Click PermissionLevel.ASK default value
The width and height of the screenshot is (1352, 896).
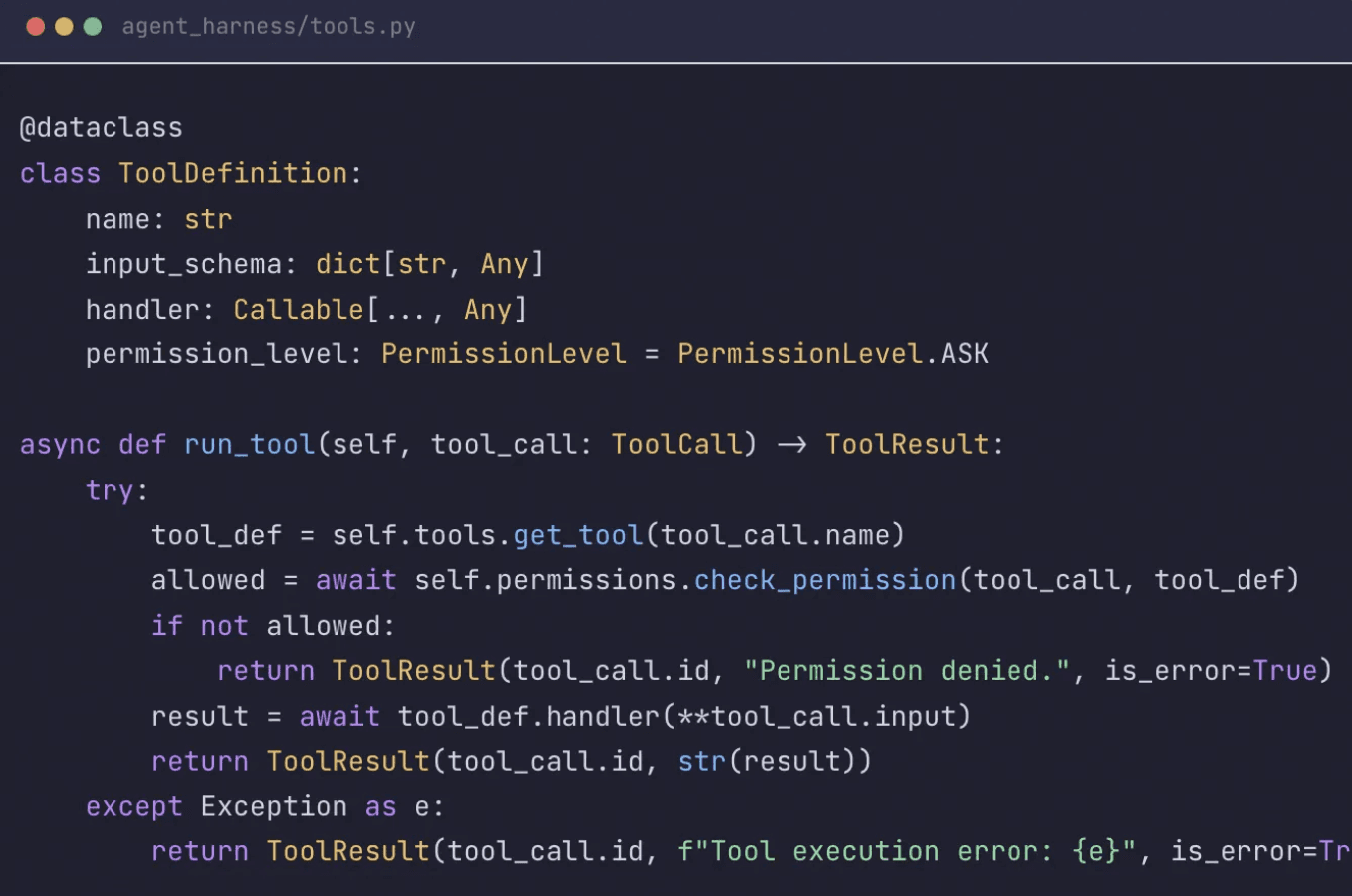click(831, 353)
